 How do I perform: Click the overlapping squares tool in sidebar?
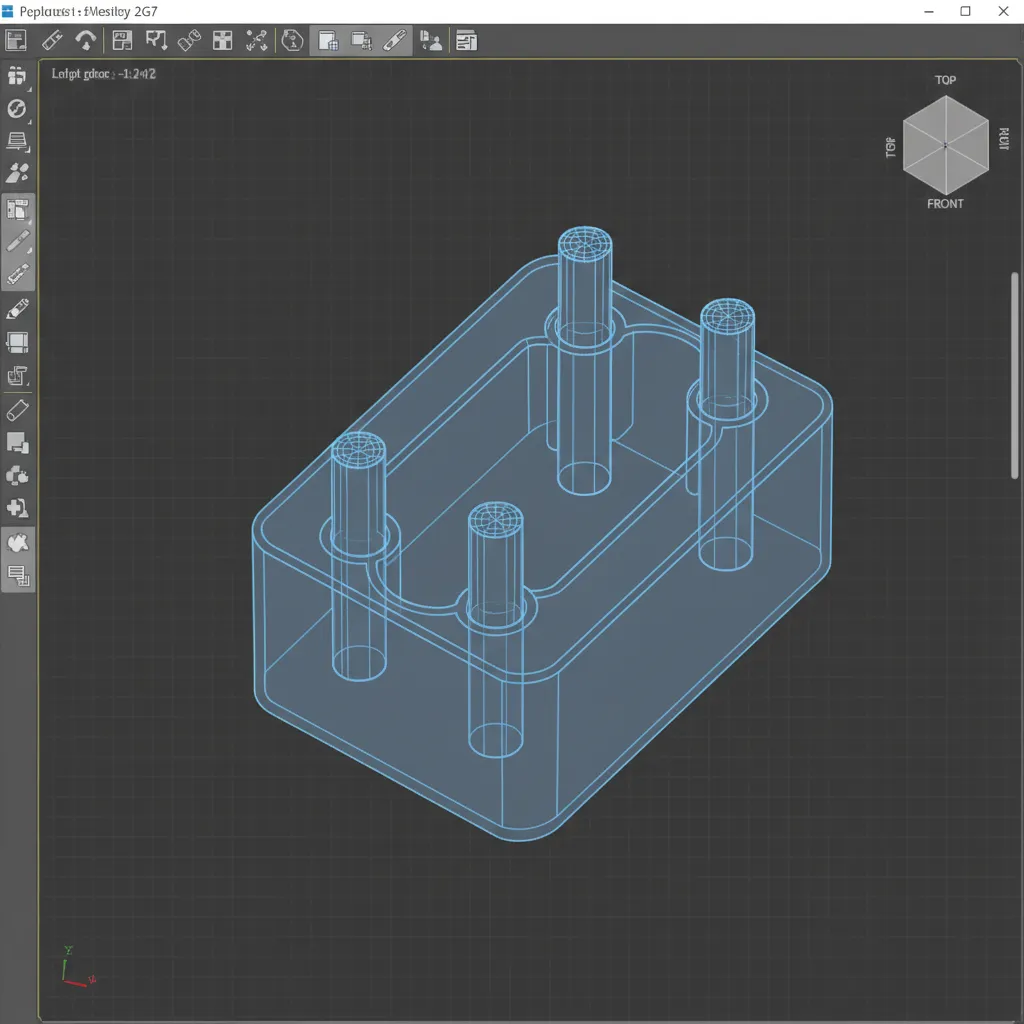(18, 443)
